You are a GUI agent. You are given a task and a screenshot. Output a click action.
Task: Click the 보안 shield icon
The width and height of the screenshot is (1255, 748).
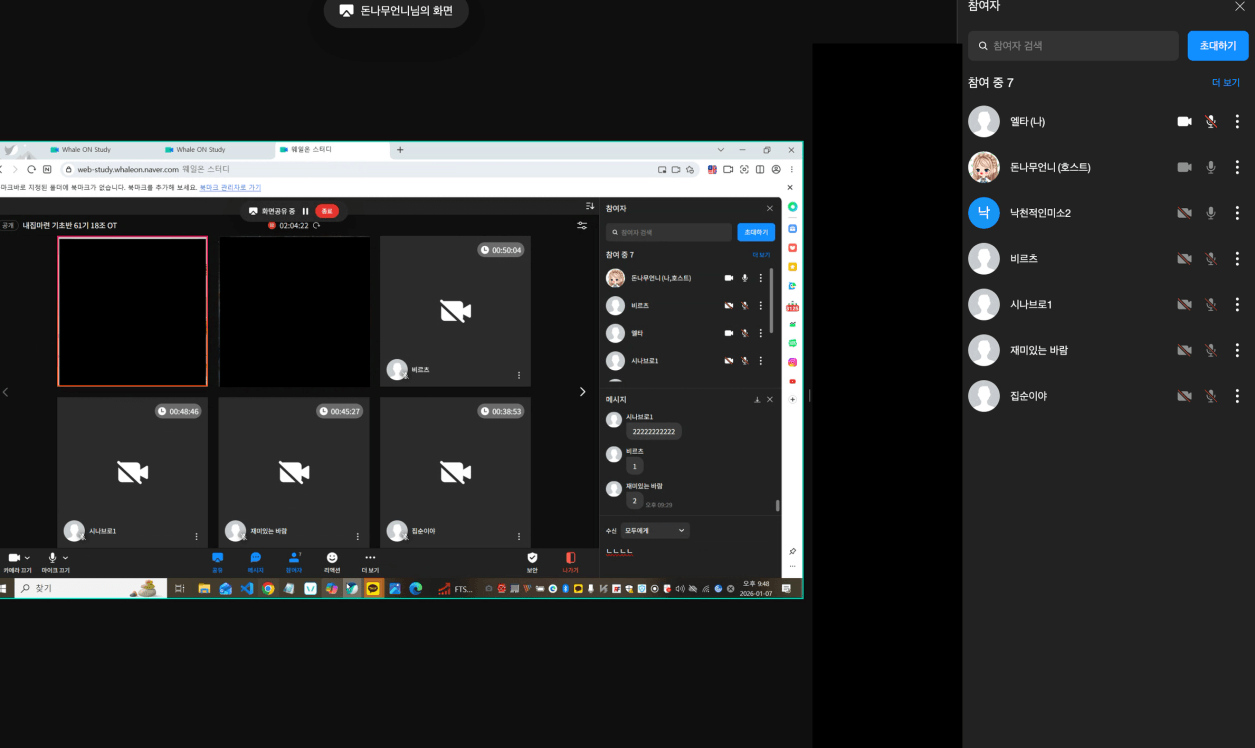532,558
